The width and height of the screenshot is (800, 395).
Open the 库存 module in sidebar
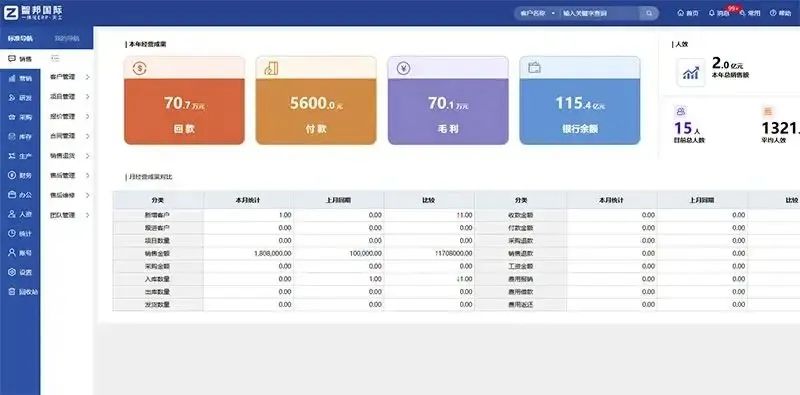coord(20,137)
